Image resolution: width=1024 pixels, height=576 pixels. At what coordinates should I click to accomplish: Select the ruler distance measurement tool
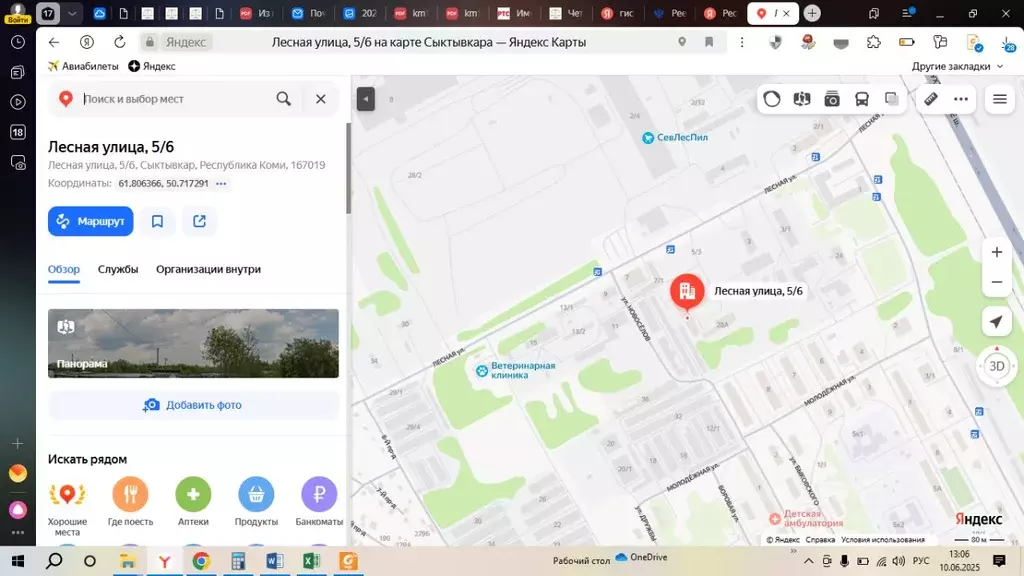pos(931,99)
